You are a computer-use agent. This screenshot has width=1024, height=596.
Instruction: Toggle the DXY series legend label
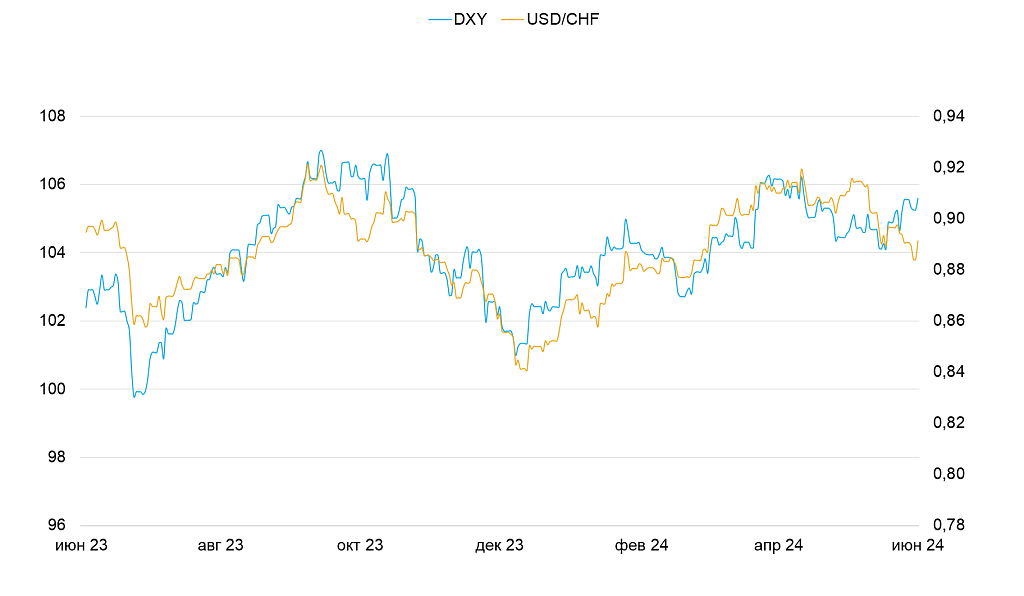tap(470, 19)
